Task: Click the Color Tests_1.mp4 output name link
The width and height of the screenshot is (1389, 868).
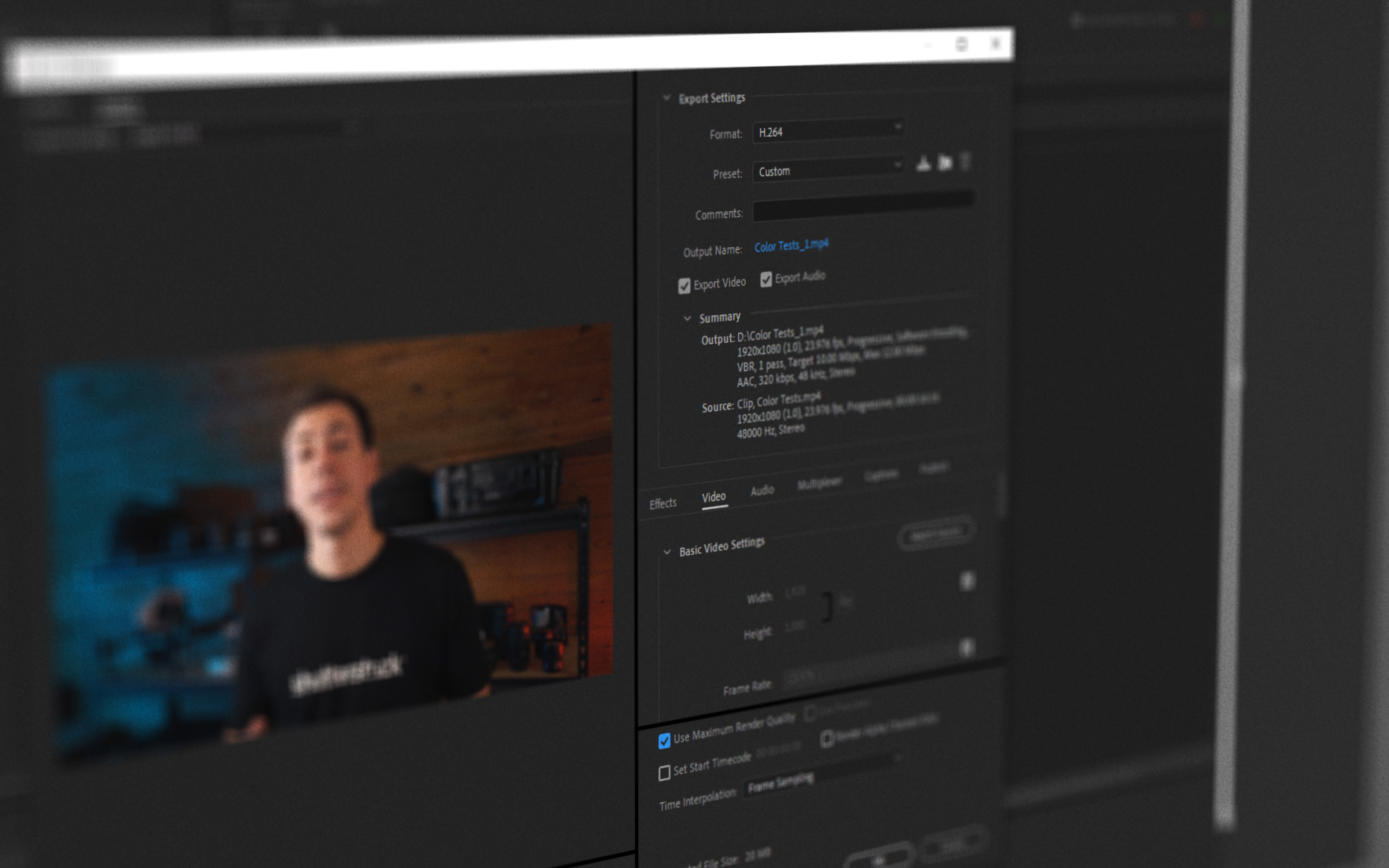Action: (791, 246)
